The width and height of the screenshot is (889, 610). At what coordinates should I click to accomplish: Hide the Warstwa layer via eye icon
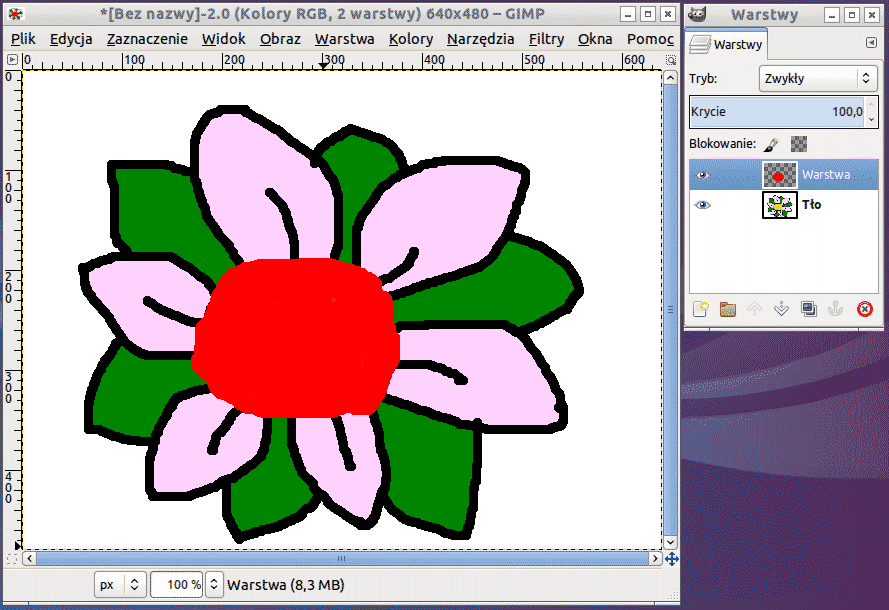[x=703, y=175]
